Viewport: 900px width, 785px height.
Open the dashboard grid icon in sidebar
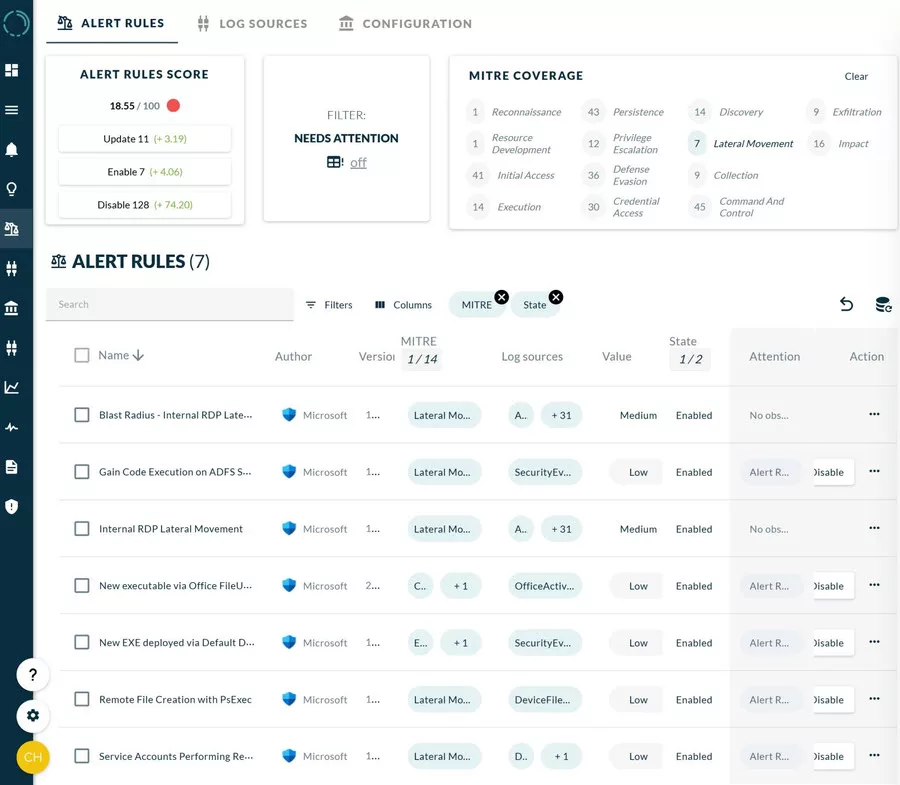(x=11, y=70)
